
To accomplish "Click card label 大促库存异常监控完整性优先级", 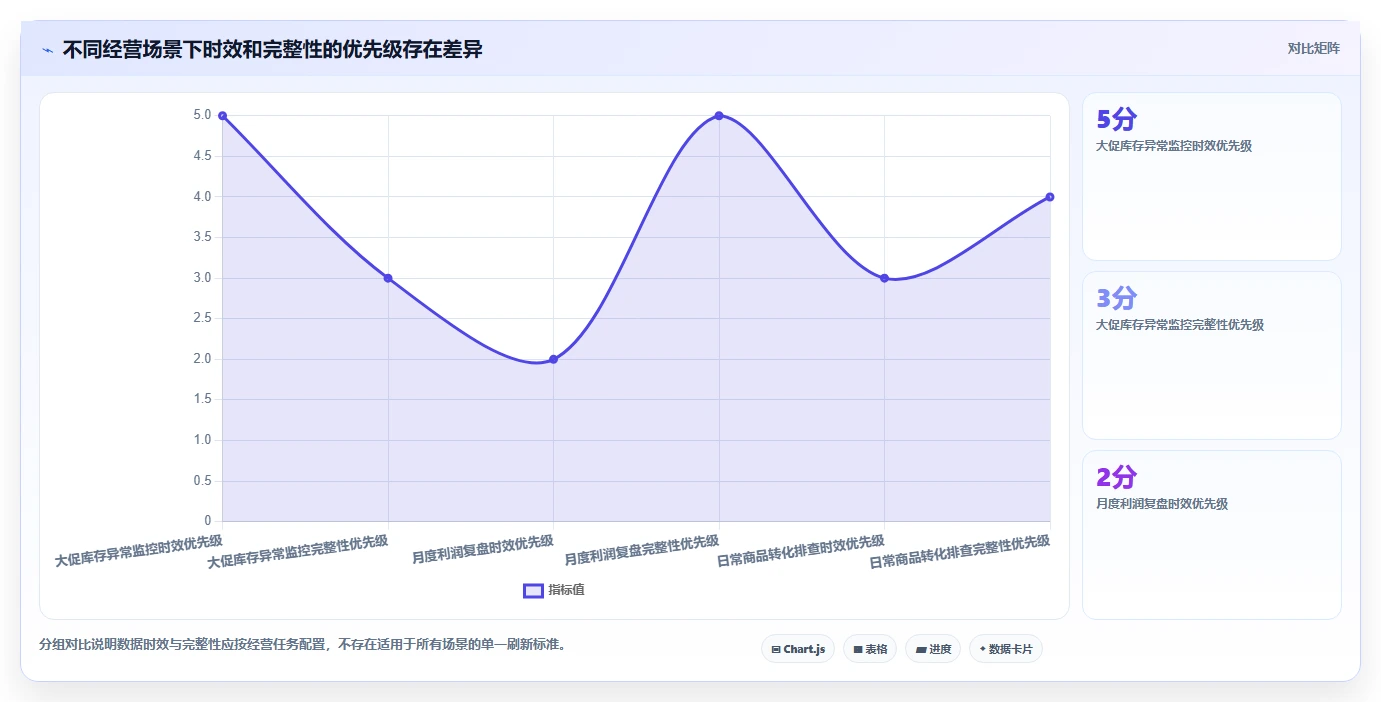I will [x=1180, y=325].
